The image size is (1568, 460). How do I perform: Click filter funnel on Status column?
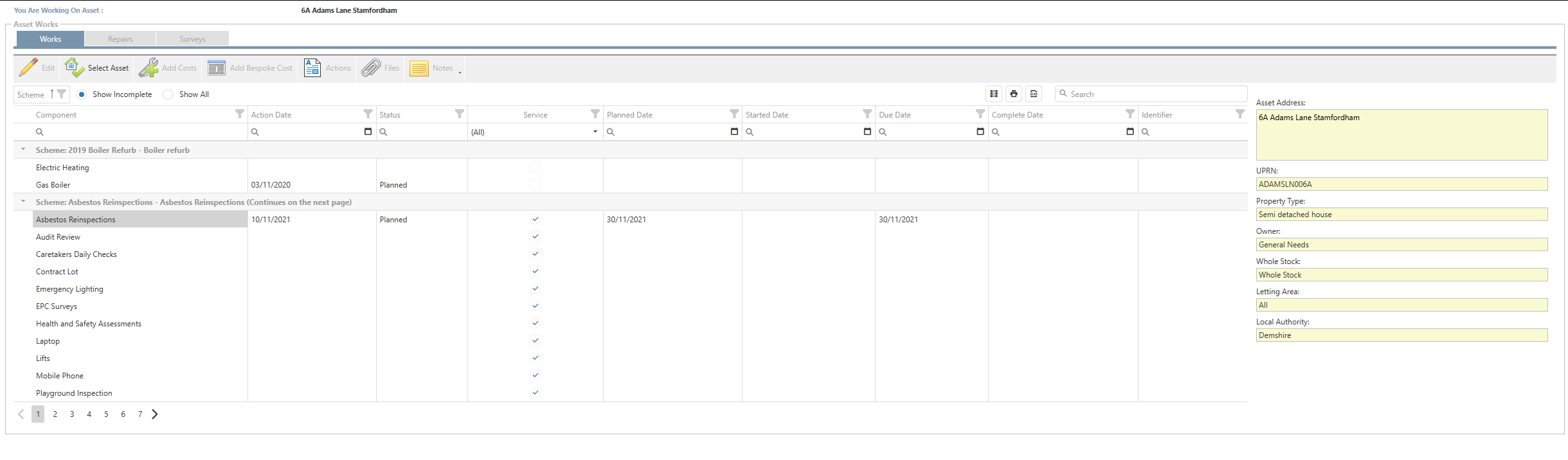459,114
